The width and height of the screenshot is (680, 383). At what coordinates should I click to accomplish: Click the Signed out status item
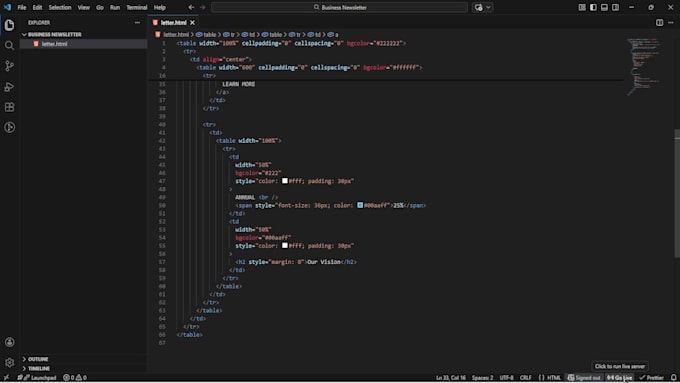[584, 378]
